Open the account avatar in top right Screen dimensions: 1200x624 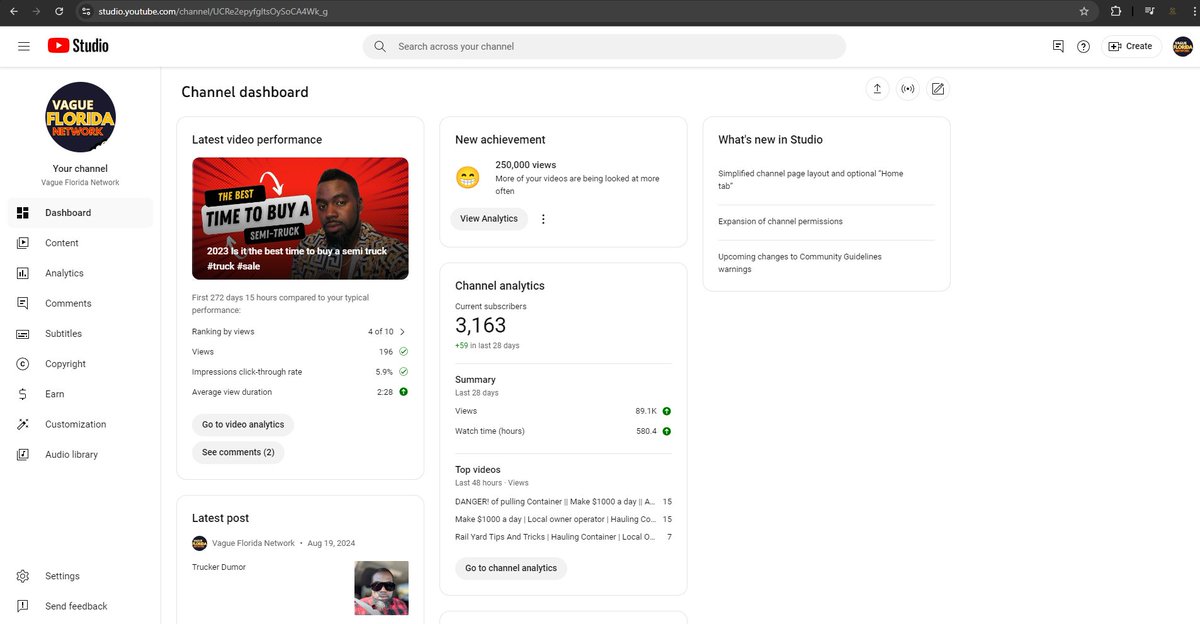1183,46
